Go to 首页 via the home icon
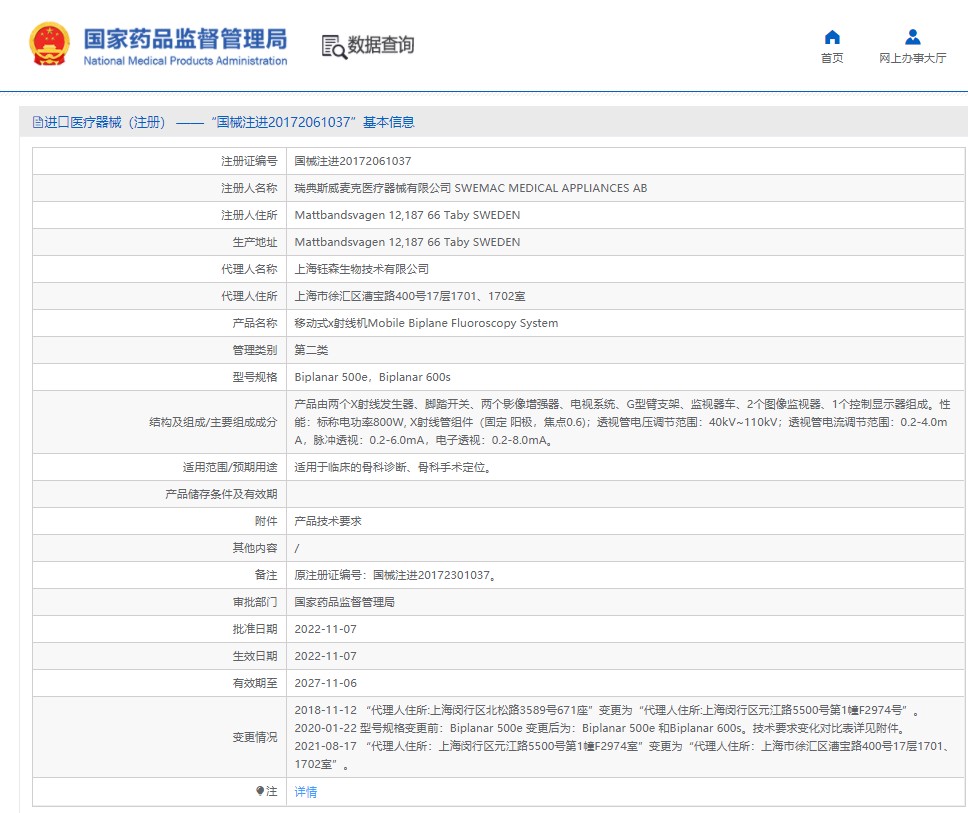The width and height of the screenshot is (968, 813). [x=832, y=37]
